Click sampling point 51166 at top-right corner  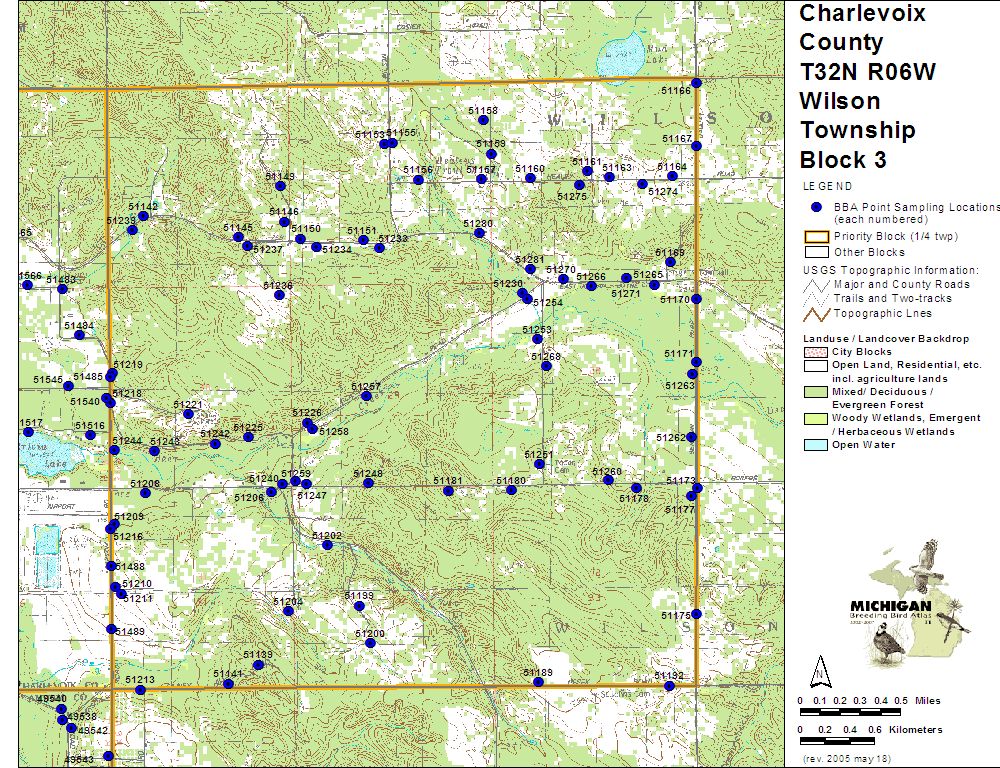[x=696, y=83]
